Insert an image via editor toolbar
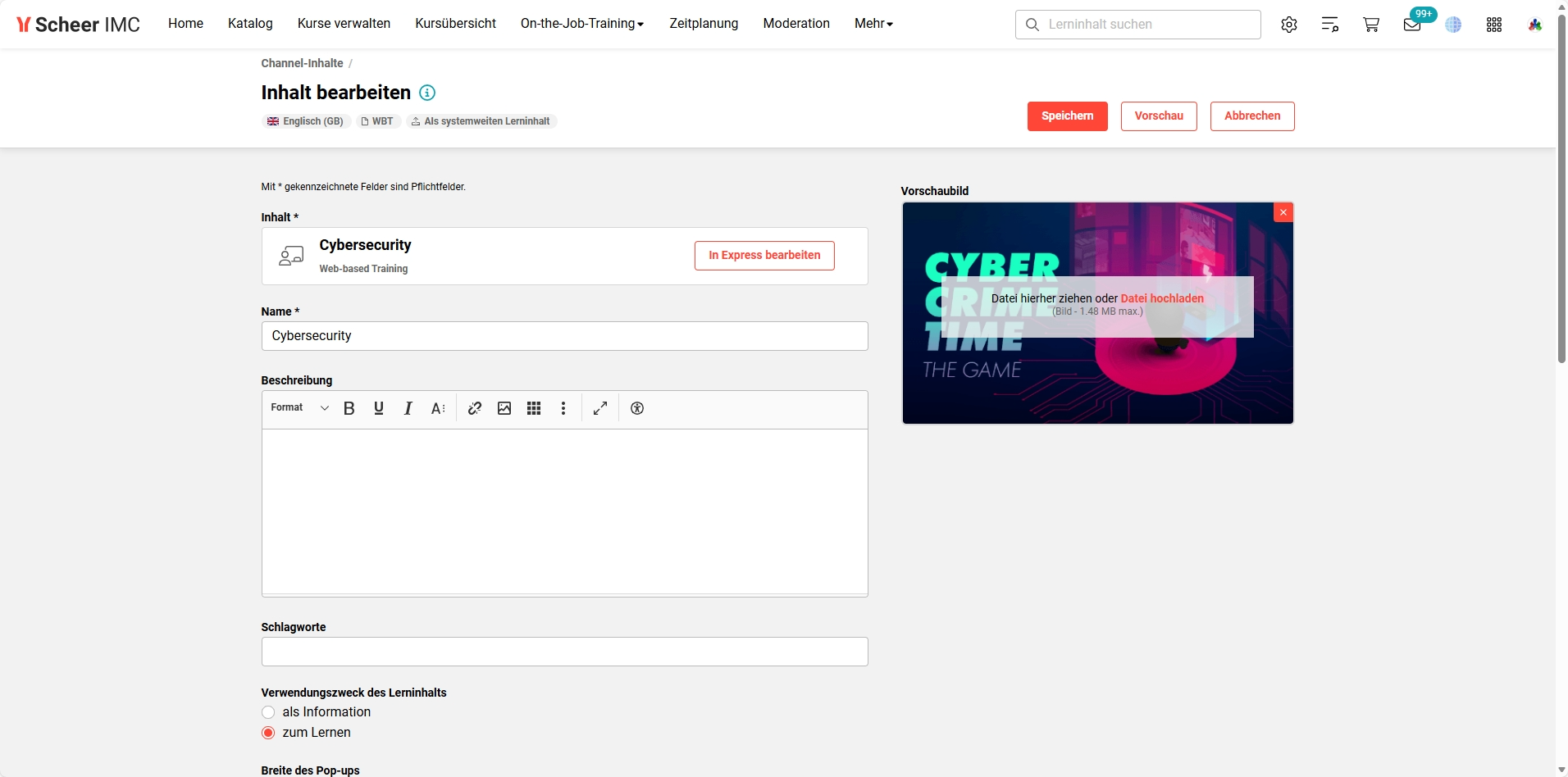This screenshot has height=777, width=1568. (x=504, y=408)
